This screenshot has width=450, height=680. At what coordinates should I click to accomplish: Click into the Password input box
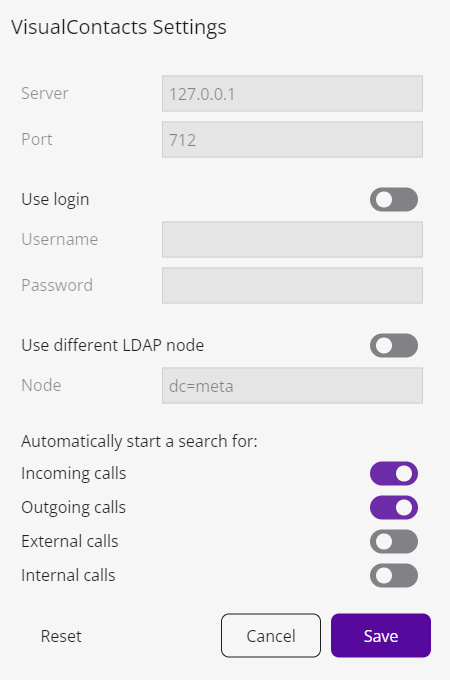click(x=292, y=285)
